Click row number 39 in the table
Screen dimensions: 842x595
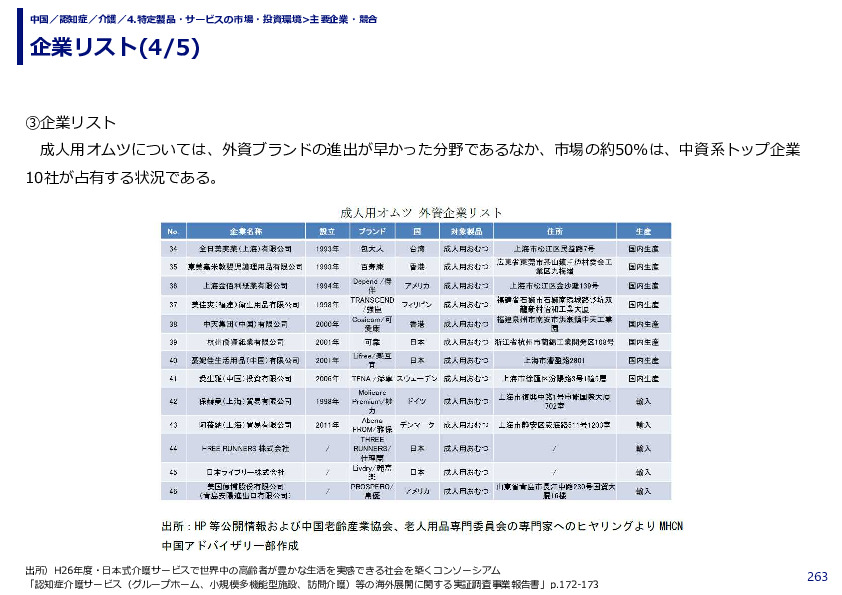(x=173, y=342)
